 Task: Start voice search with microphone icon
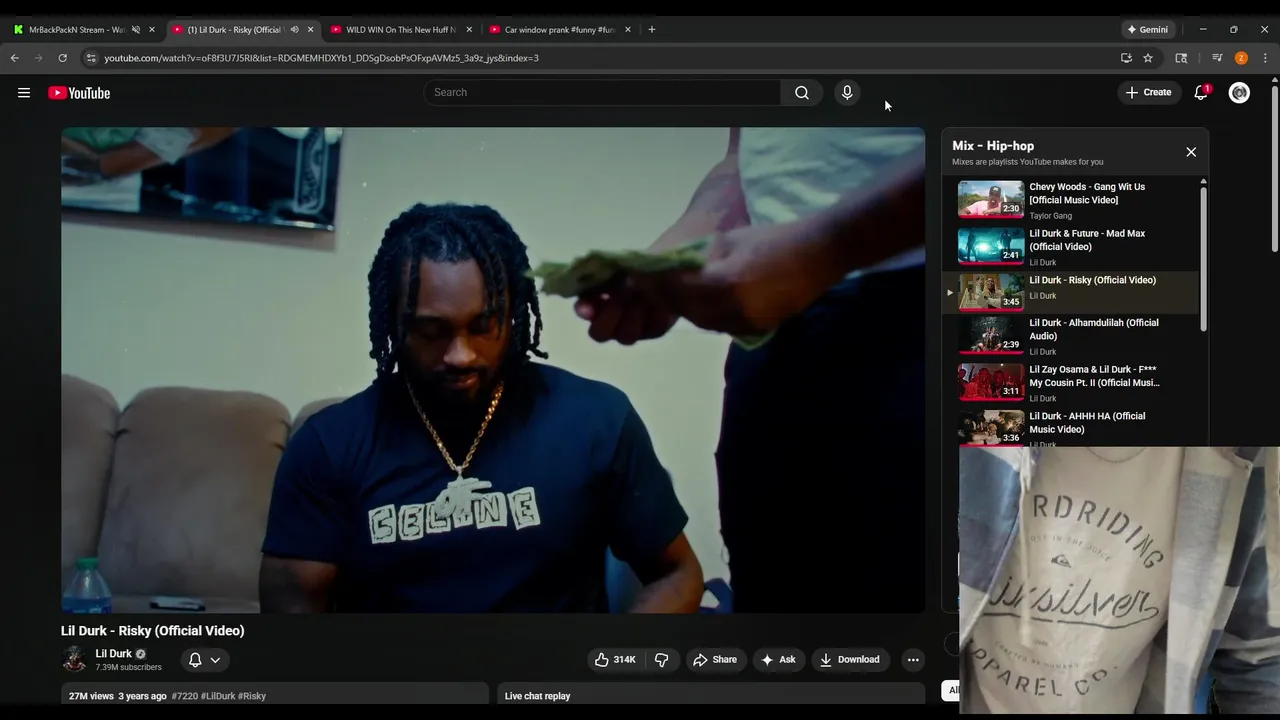click(x=847, y=93)
